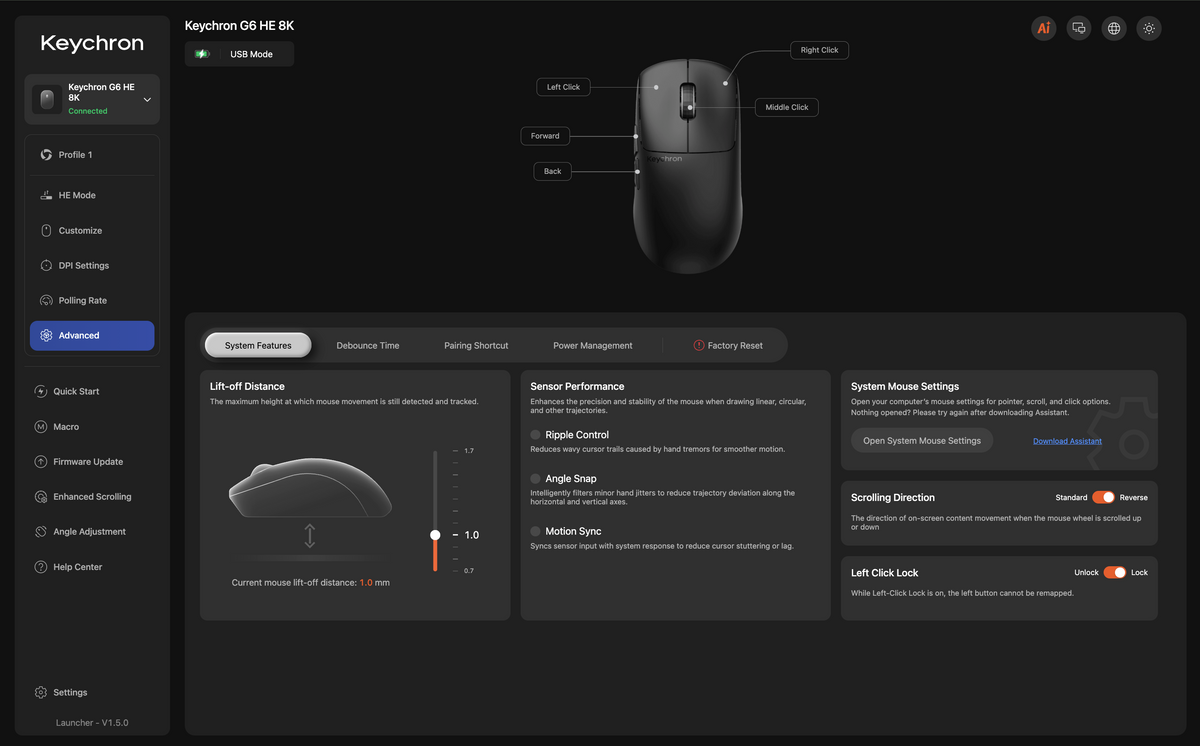1200x746 pixels.
Task: Click the Profile 1 icon
Action: [x=46, y=155]
